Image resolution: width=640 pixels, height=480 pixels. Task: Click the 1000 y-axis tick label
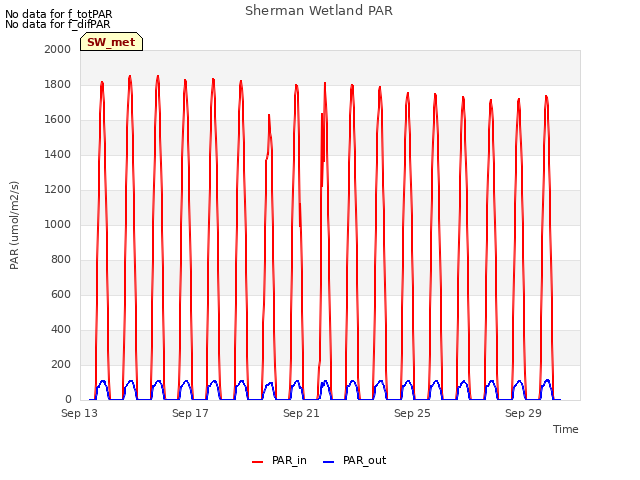pos(58,224)
